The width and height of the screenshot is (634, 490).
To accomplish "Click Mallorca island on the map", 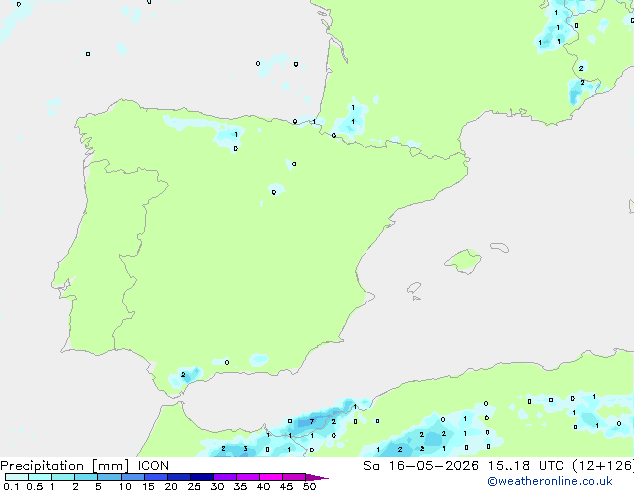I will [464, 261].
